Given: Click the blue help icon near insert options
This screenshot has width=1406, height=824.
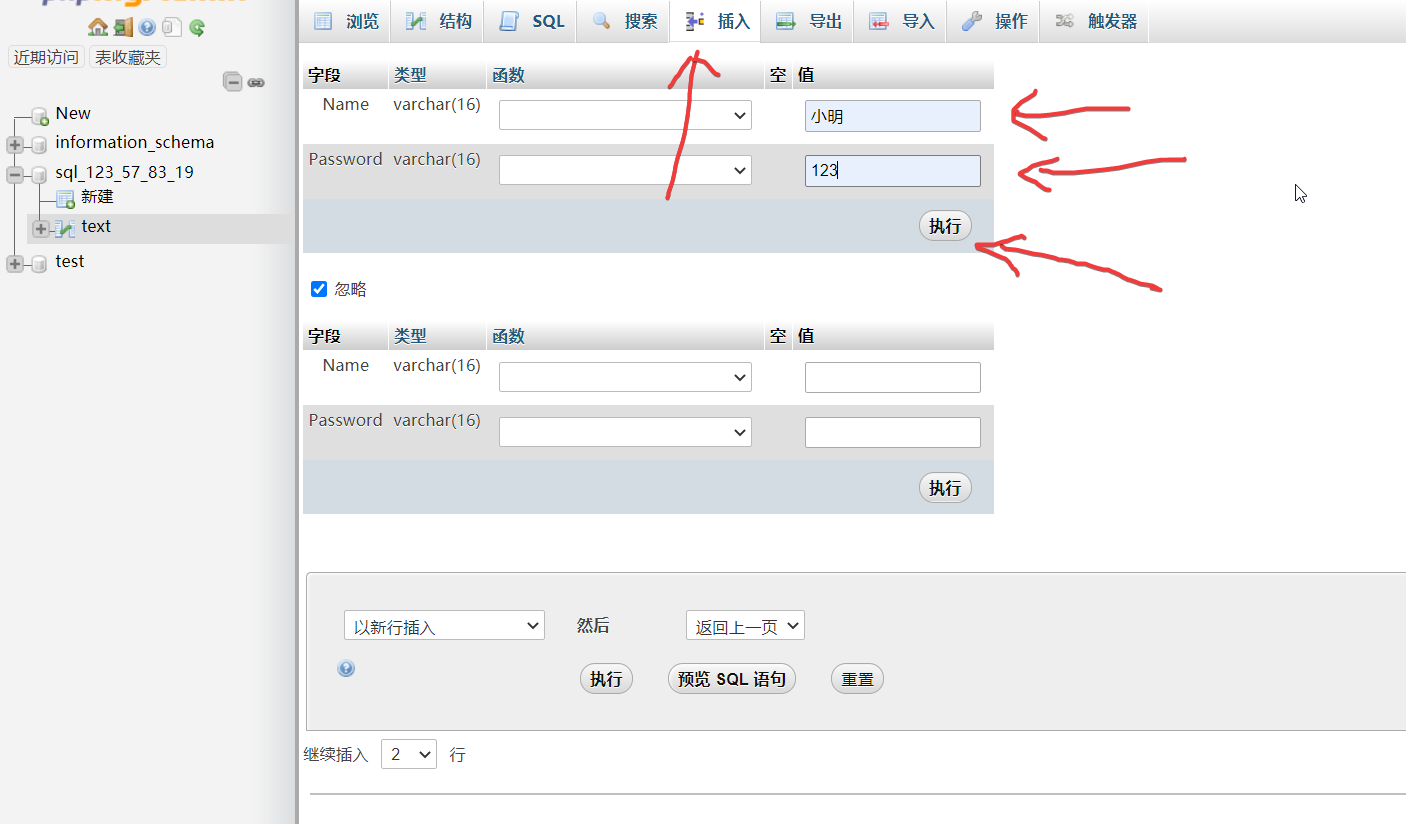Looking at the screenshot, I should pos(346,668).
